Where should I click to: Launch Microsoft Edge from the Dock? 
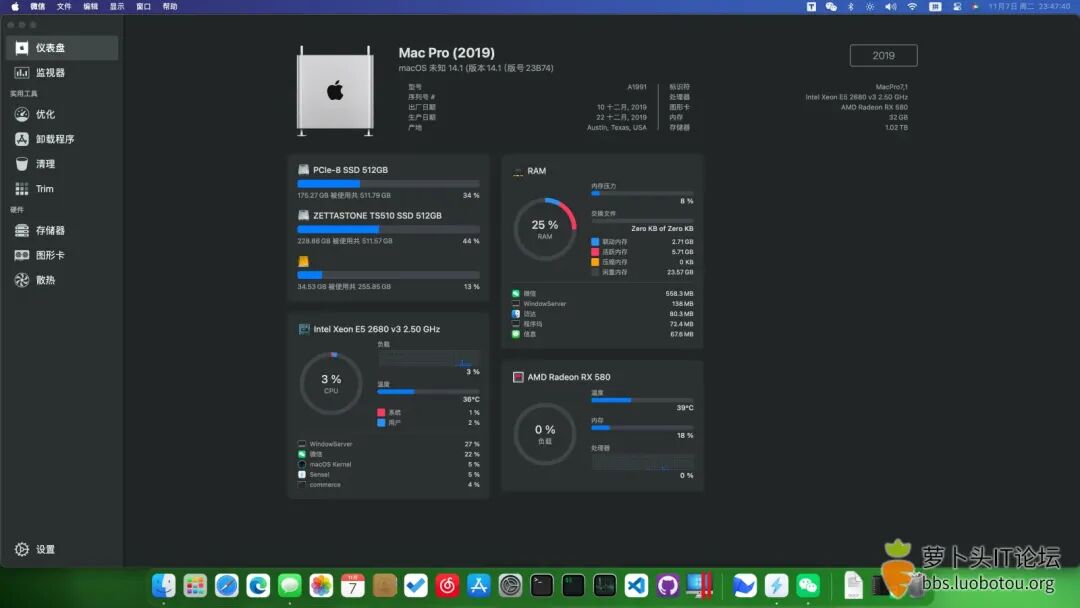pyautogui.click(x=258, y=586)
